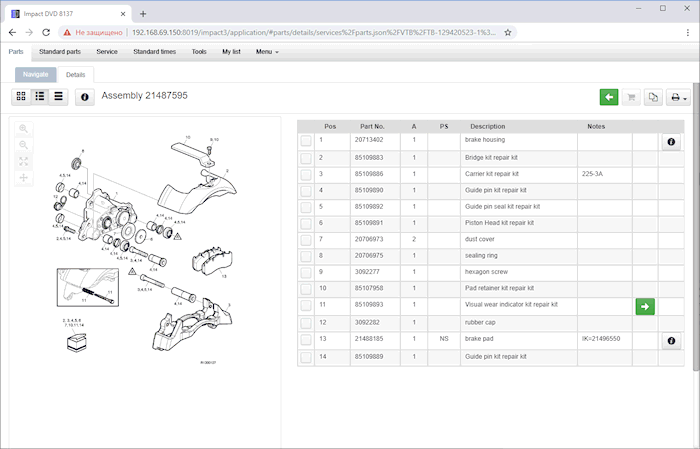
Task: Select the checkbox for dust cover row
Action: [306, 239]
